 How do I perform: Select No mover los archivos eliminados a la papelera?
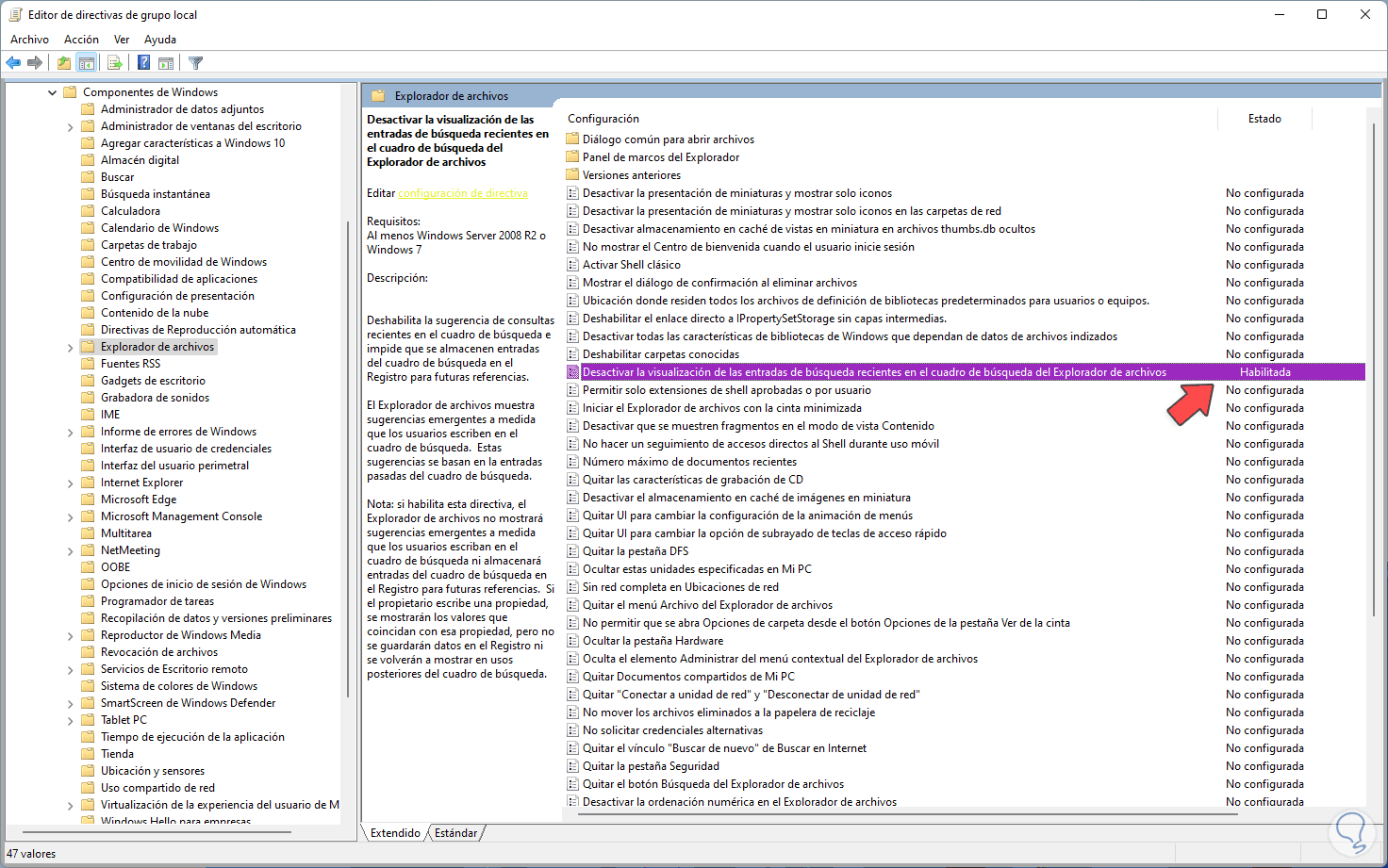pyautogui.click(x=729, y=712)
